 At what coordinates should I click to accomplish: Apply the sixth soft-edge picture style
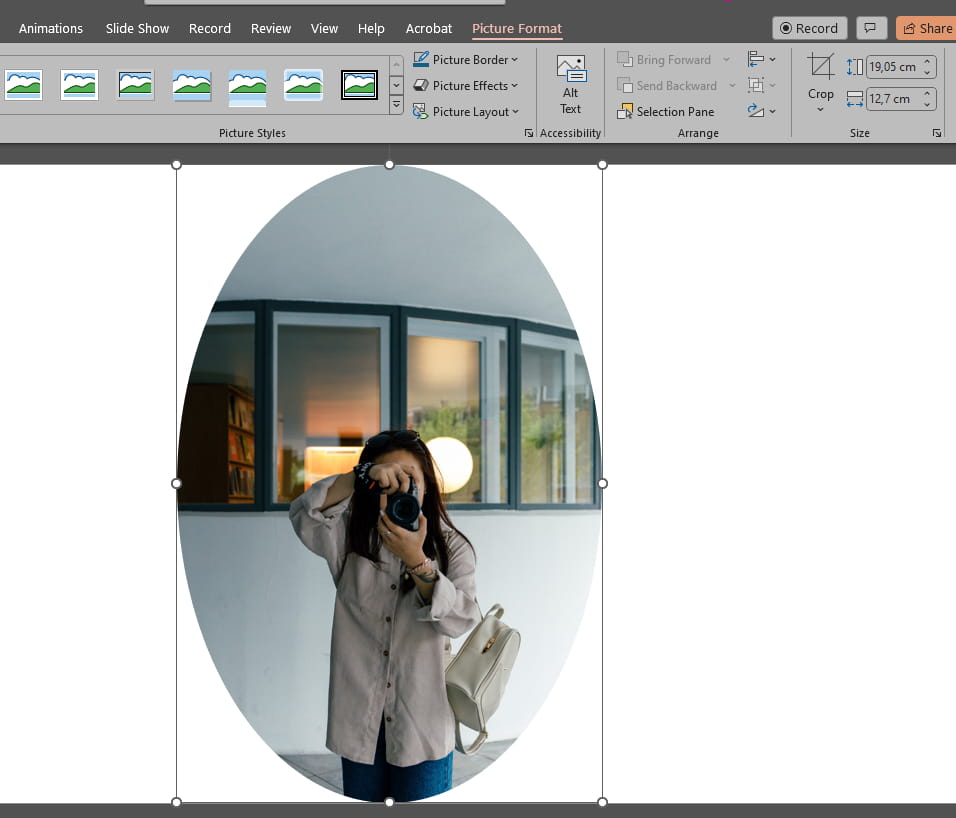(x=303, y=85)
